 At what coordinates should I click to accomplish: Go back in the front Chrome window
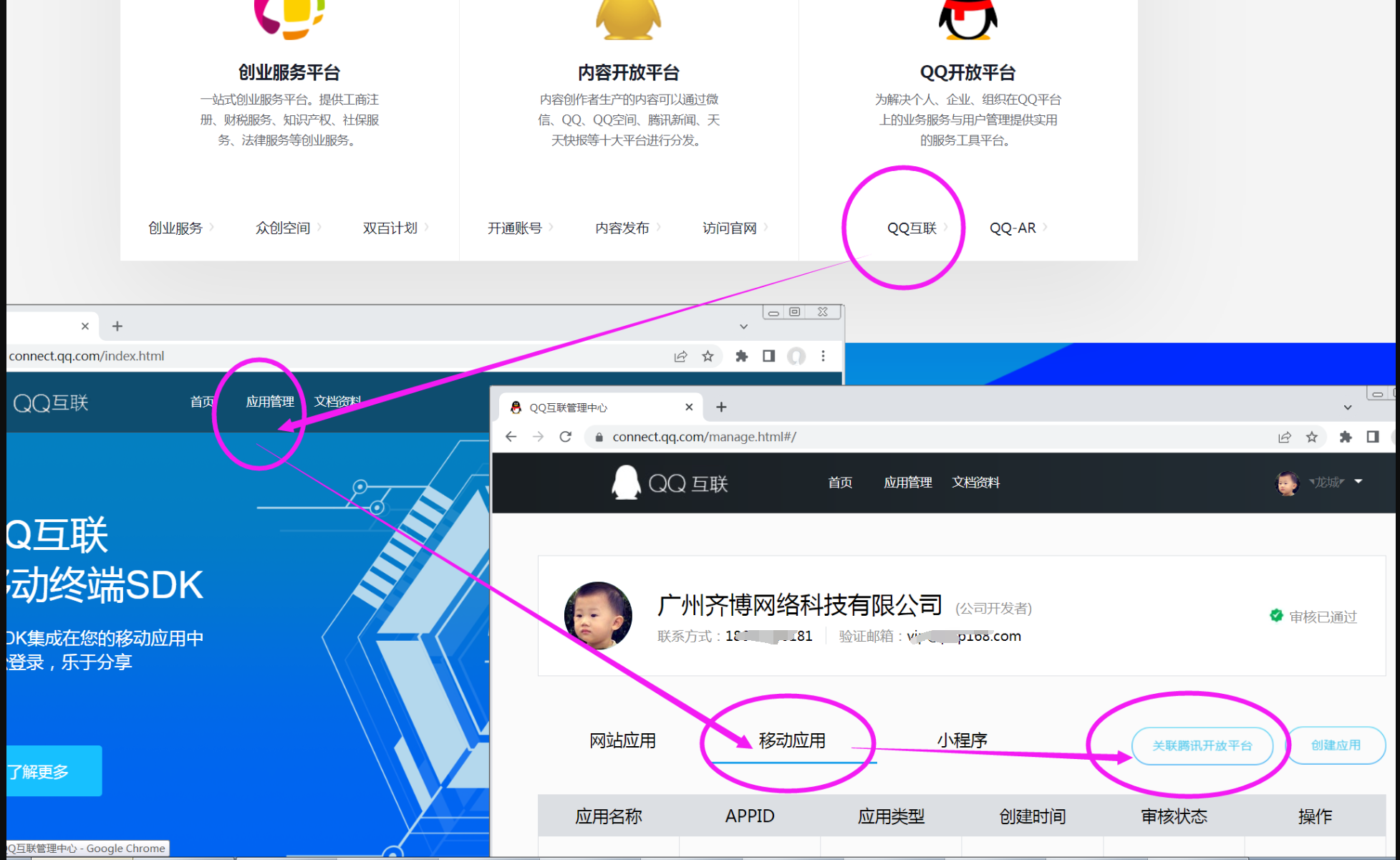(511, 437)
